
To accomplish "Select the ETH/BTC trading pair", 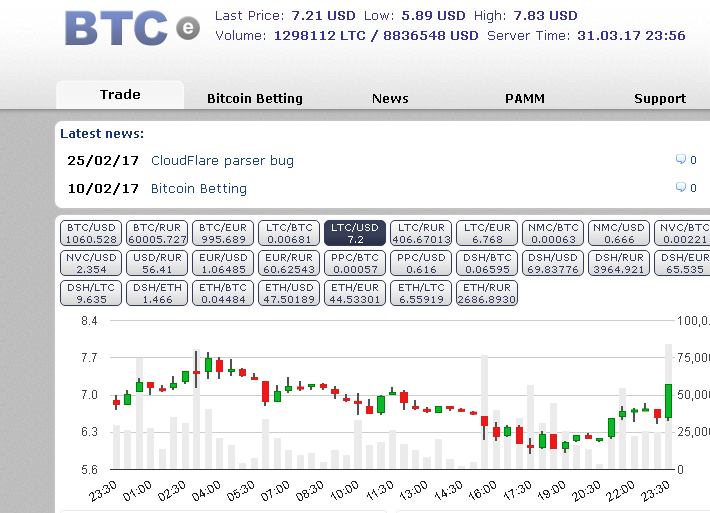I will coord(223,293).
